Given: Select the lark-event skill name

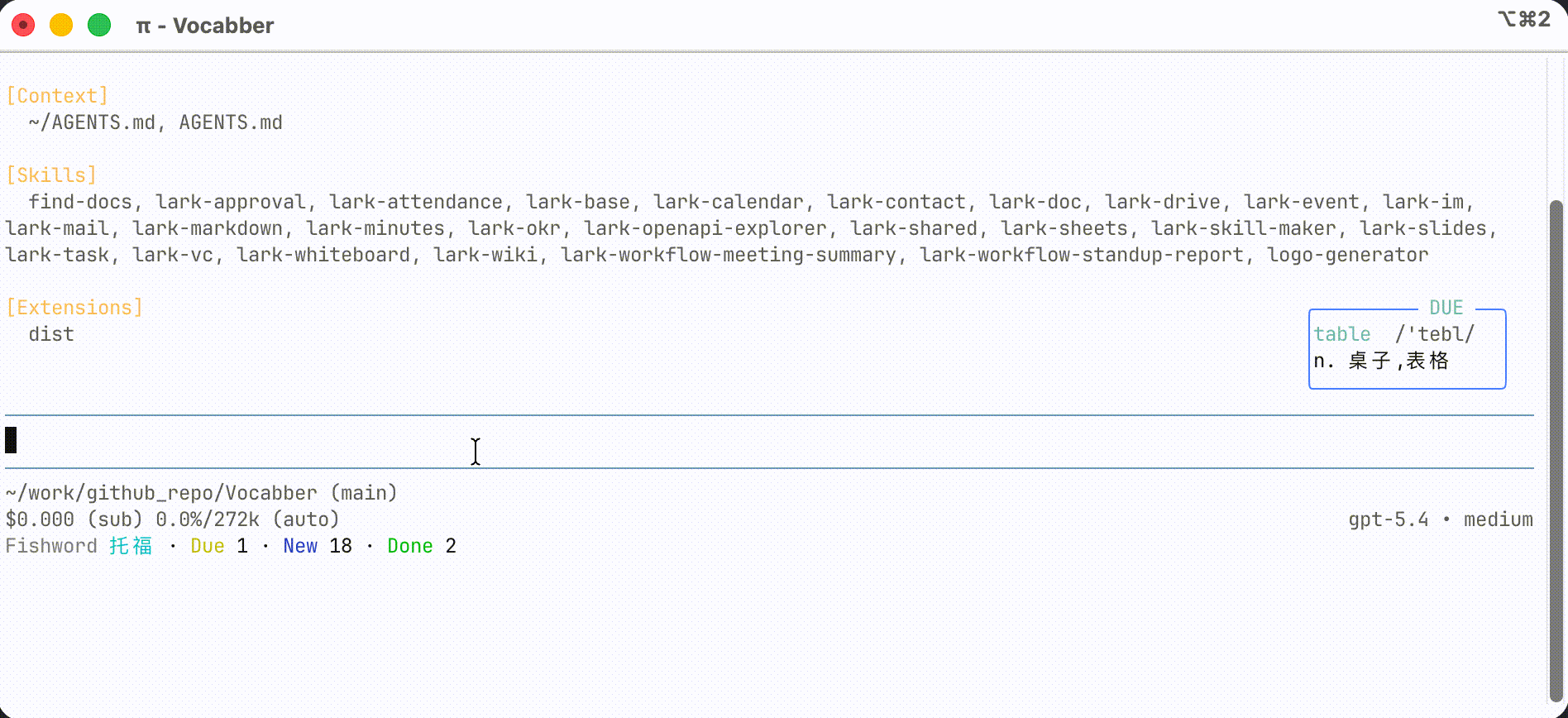Looking at the screenshot, I should [1302, 202].
